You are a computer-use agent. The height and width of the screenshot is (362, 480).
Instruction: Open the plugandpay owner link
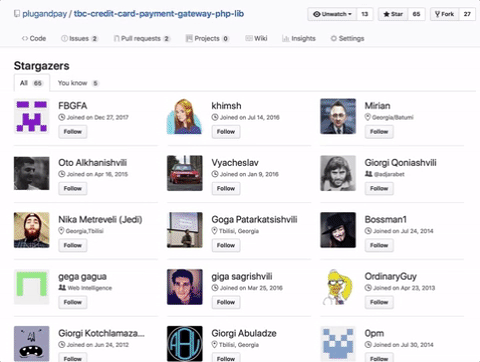click(x=45, y=14)
